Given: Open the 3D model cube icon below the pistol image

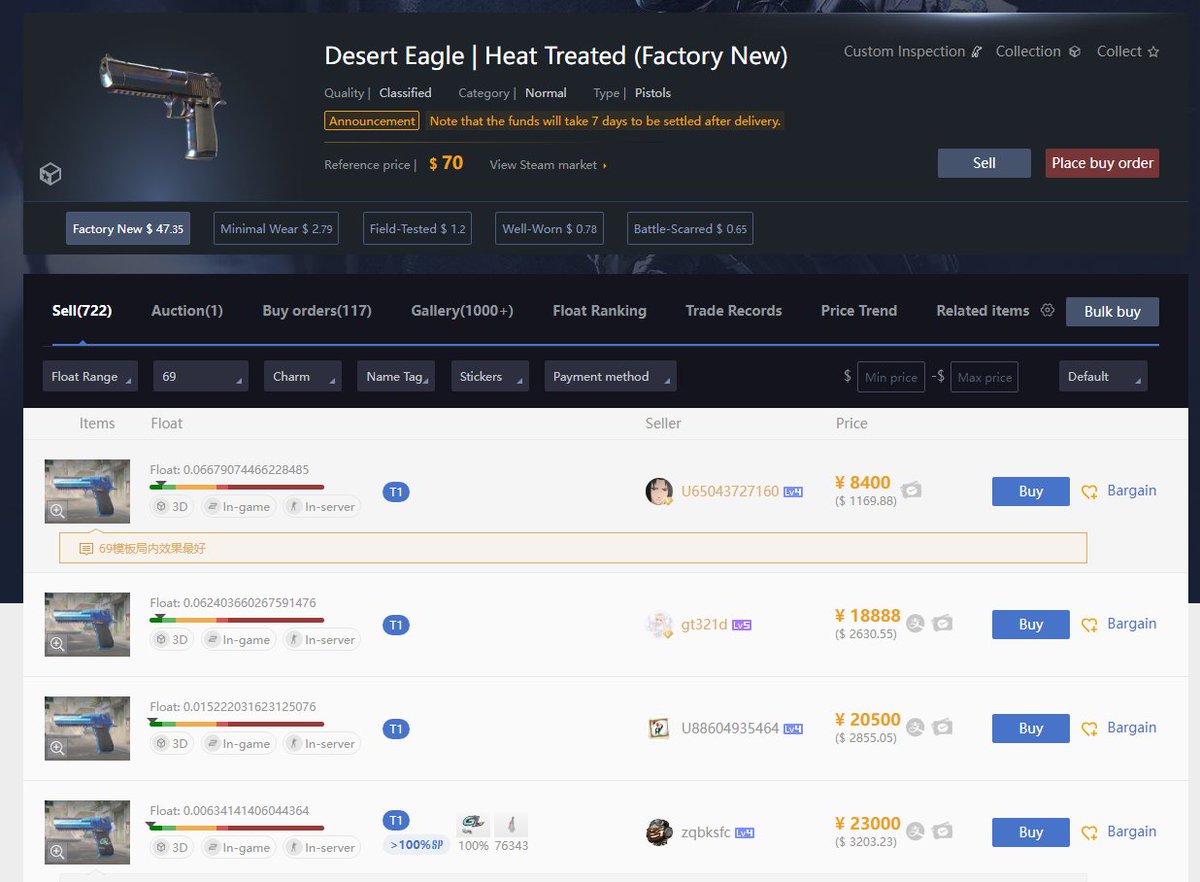Looking at the screenshot, I should pos(50,174).
